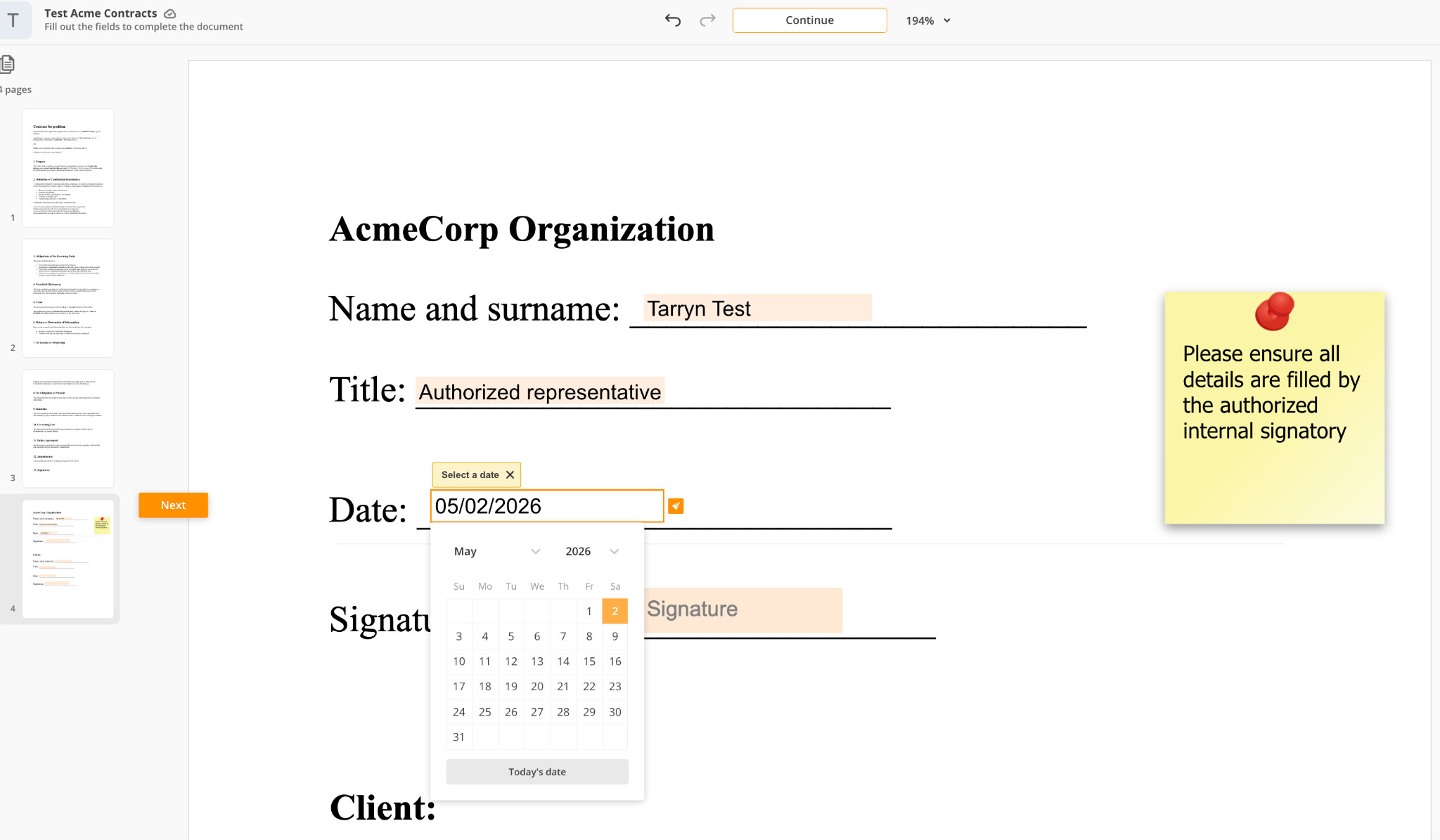This screenshot has width=1440, height=840.
Task: Pick day 16 in the calendar
Action: point(615,661)
